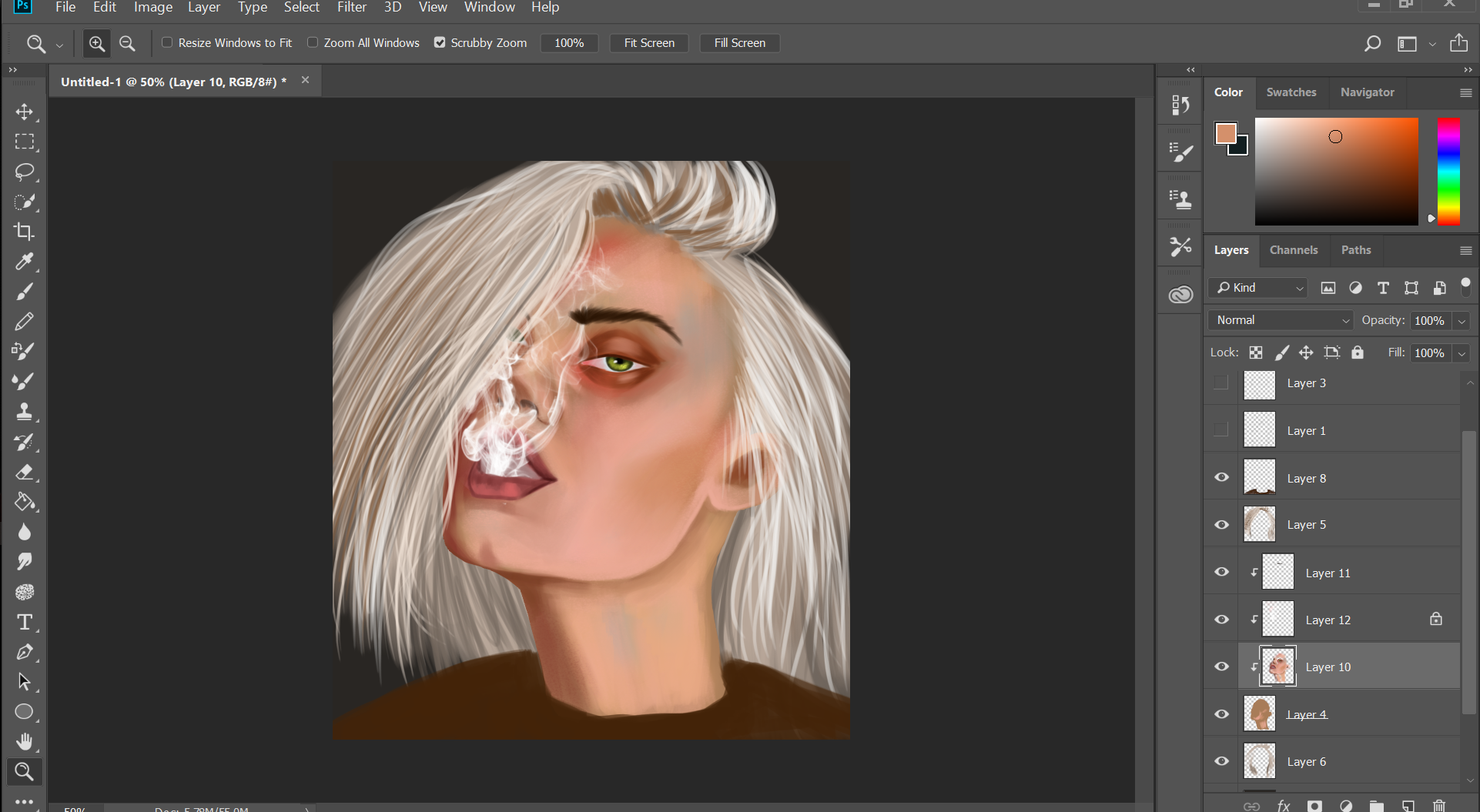The image size is (1480, 812).
Task: Click Add layer style fx icon
Action: pyautogui.click(x=1283, y=805)
